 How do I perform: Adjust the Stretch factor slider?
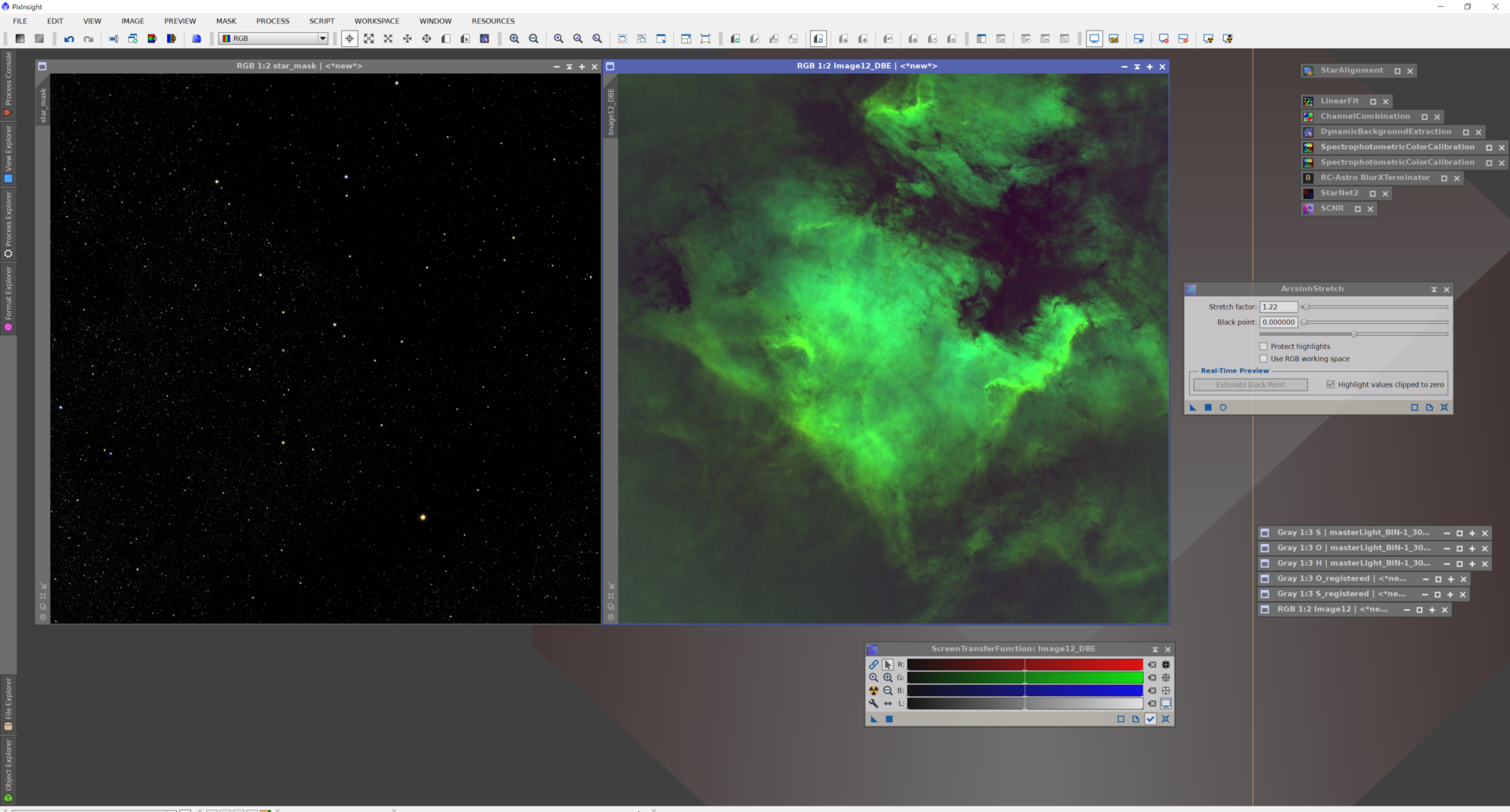coord(1373,307)
